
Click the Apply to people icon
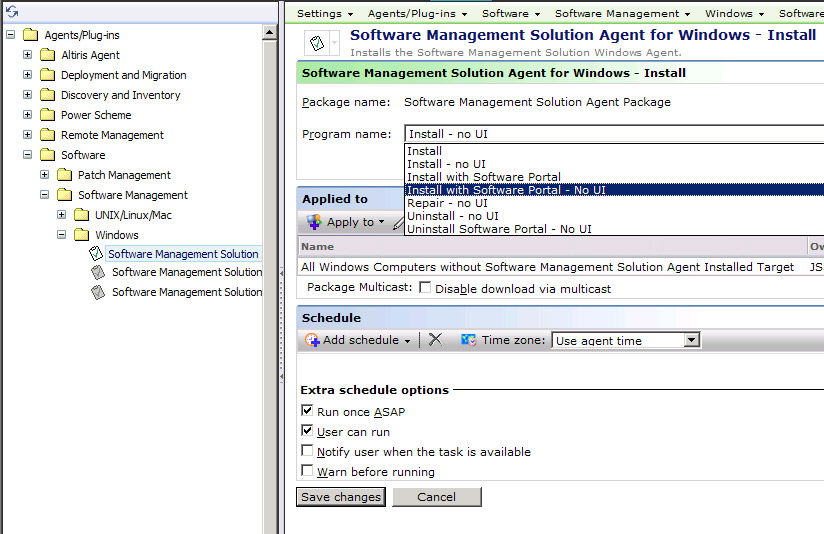pos(314,222)
